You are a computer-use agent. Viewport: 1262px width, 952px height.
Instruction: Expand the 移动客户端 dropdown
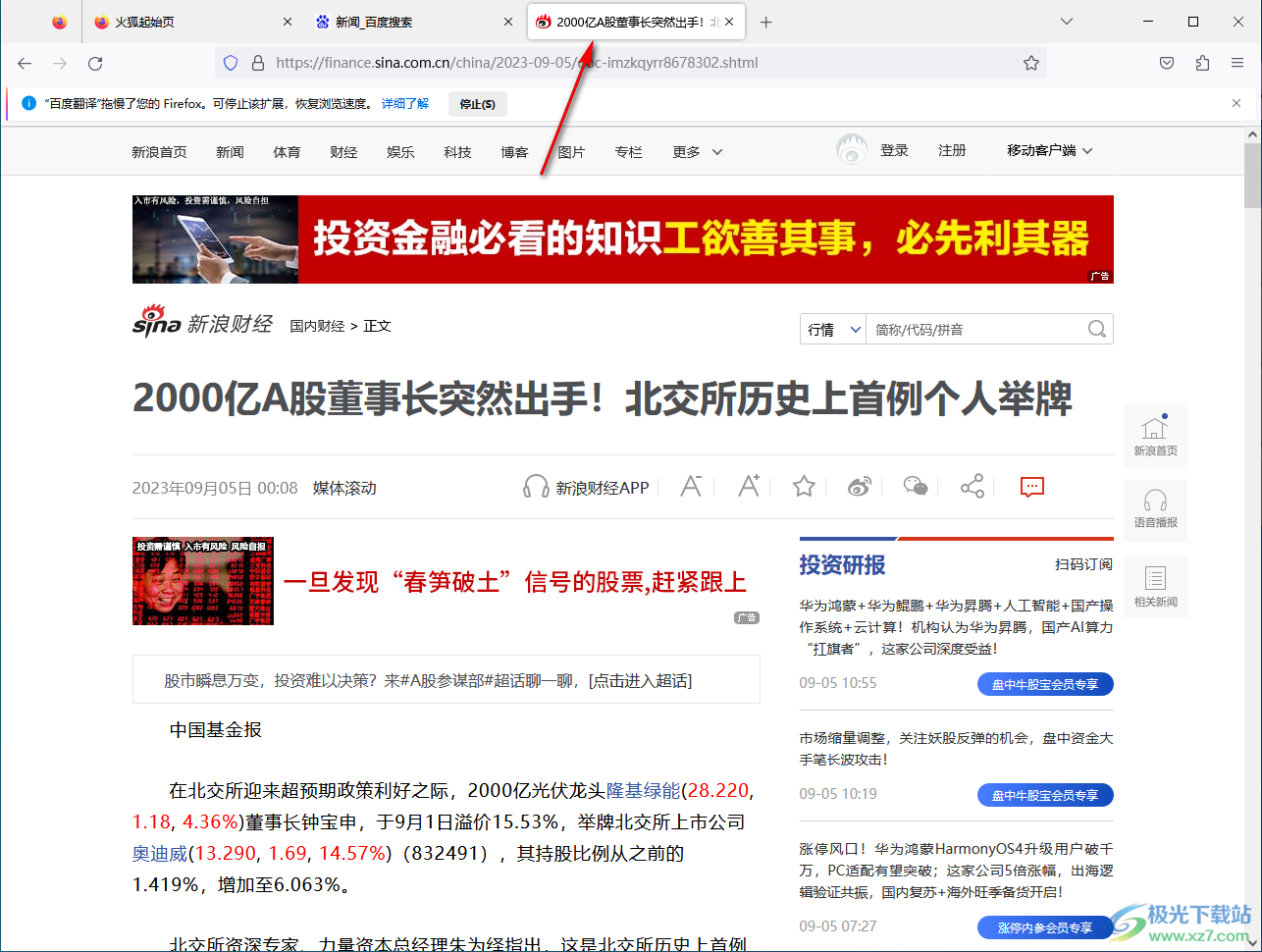1050,150
